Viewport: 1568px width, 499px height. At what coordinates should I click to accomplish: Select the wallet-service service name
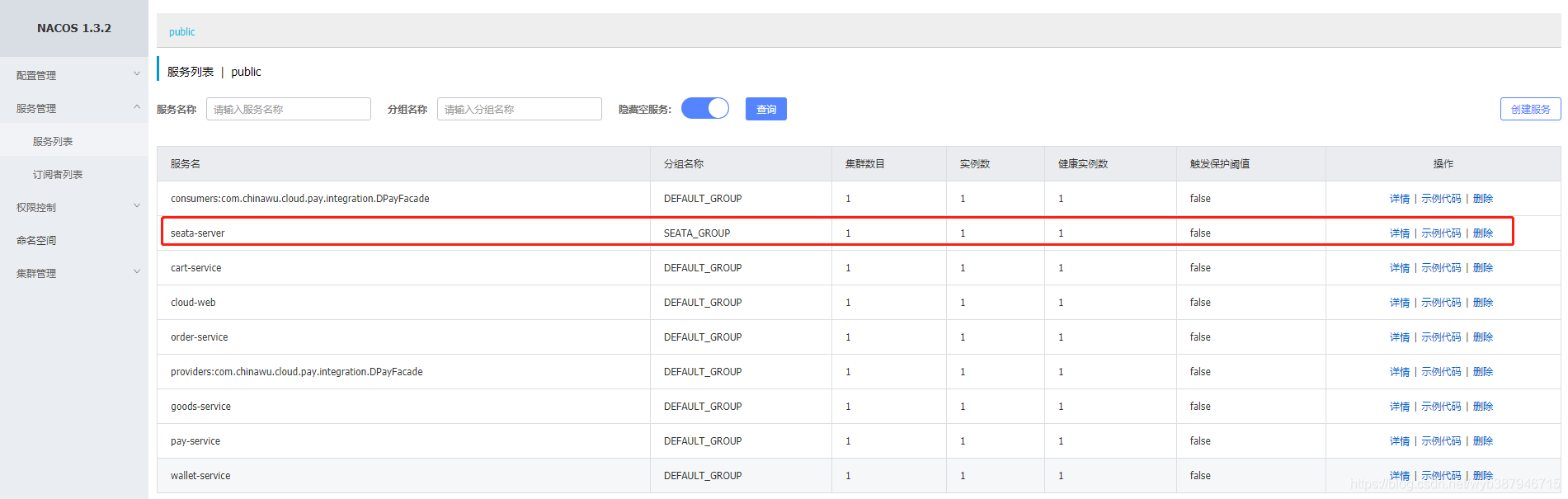coord(200,476)
